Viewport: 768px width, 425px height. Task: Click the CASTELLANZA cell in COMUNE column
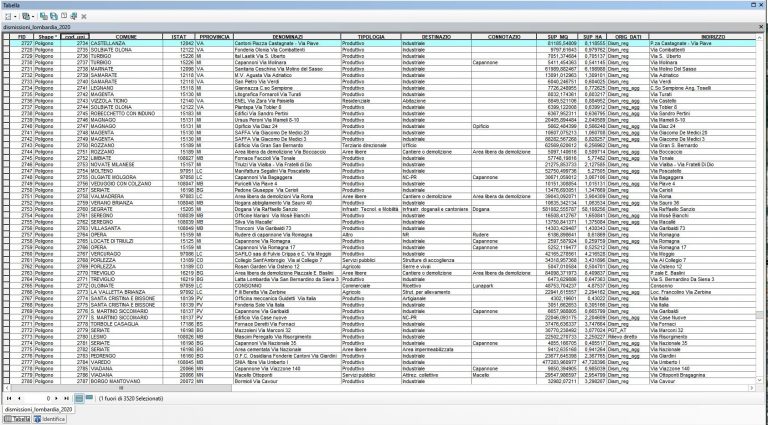click(126, 43)
